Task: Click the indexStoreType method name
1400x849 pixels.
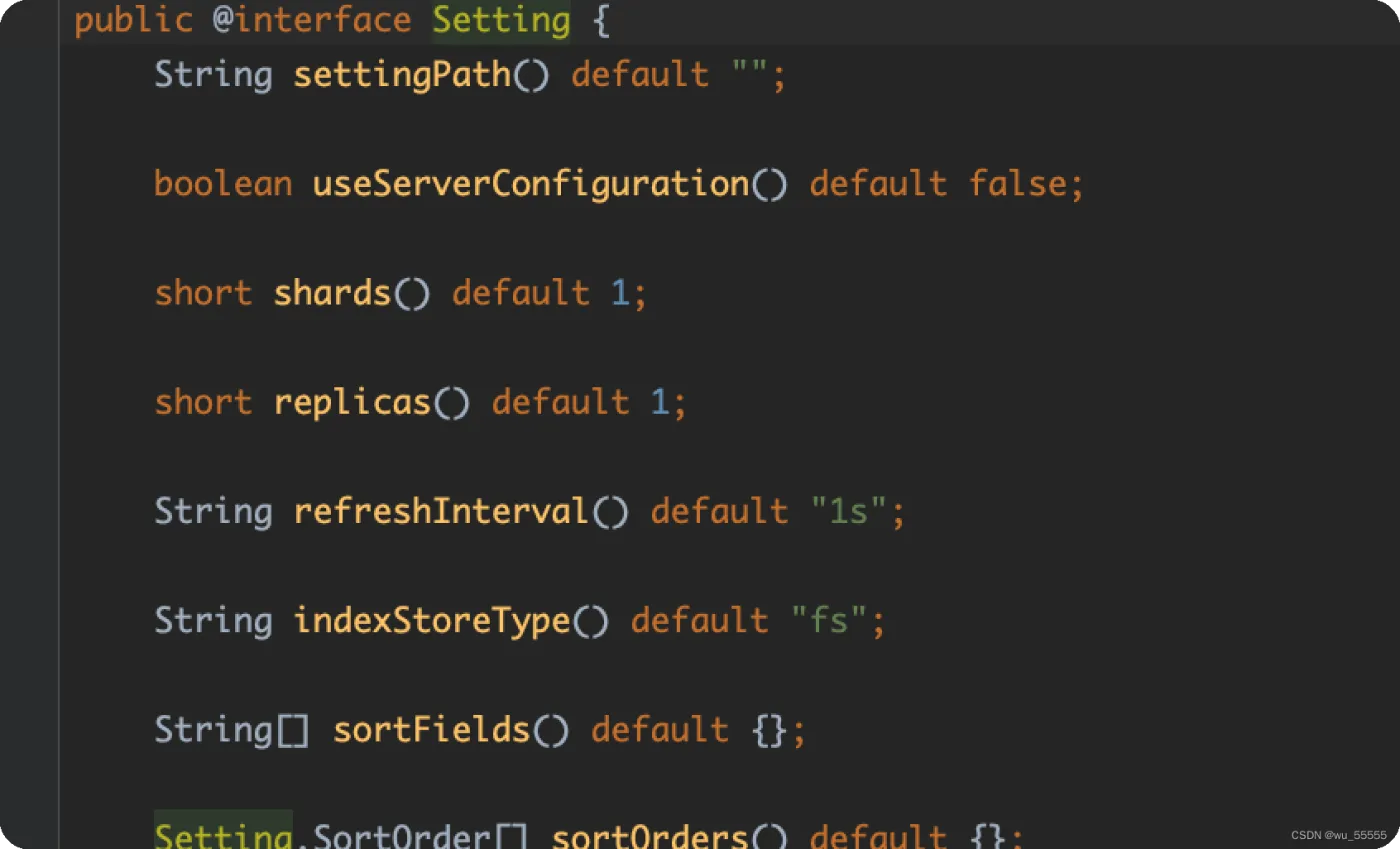Action: click(x=431, y=620)
